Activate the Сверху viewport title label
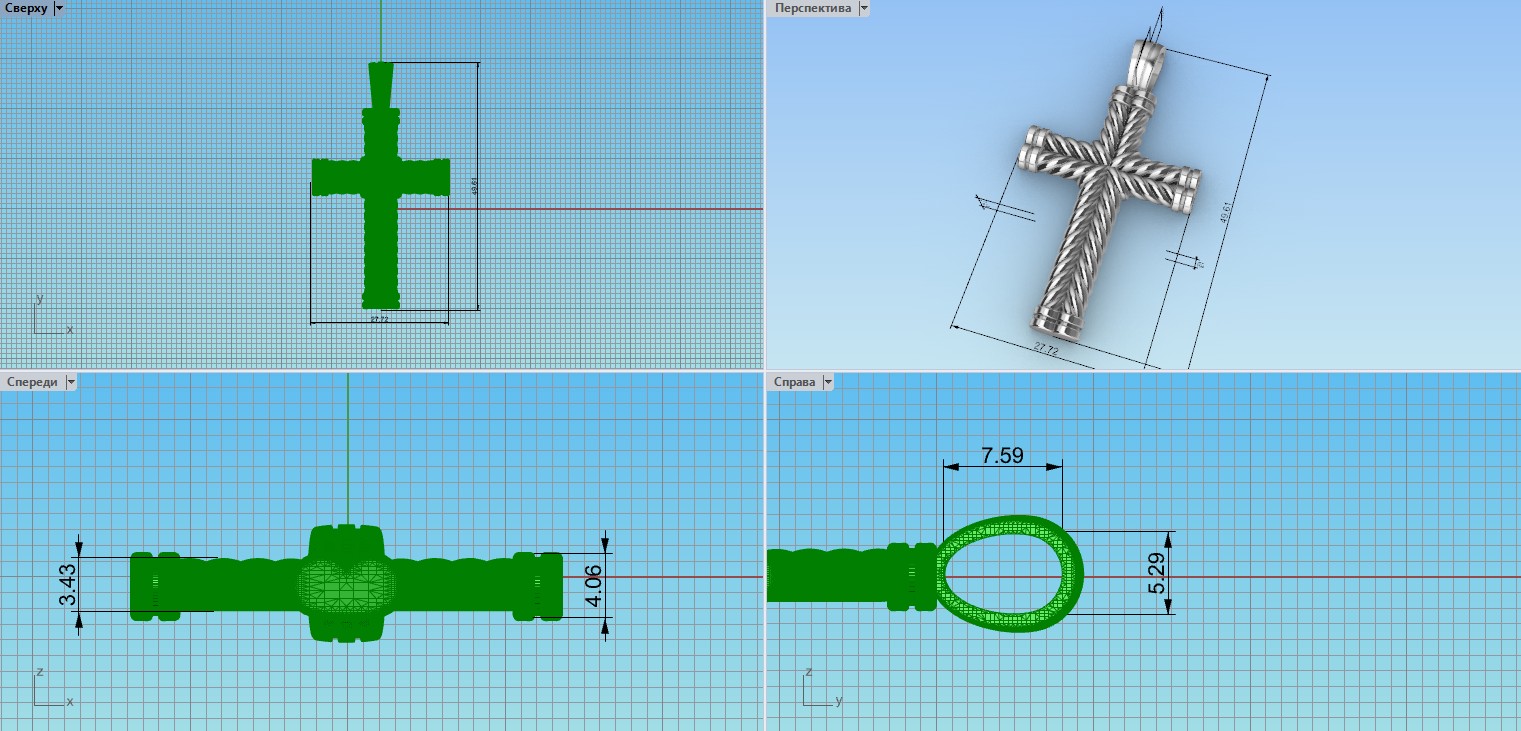 tap(26, 8)
